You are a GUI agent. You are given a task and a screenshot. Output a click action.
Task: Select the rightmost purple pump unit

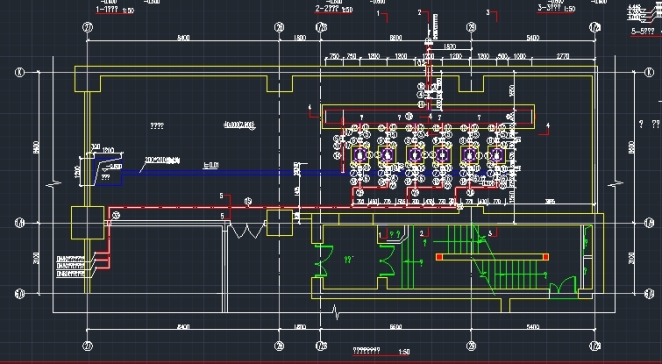[x=496, y=155]
